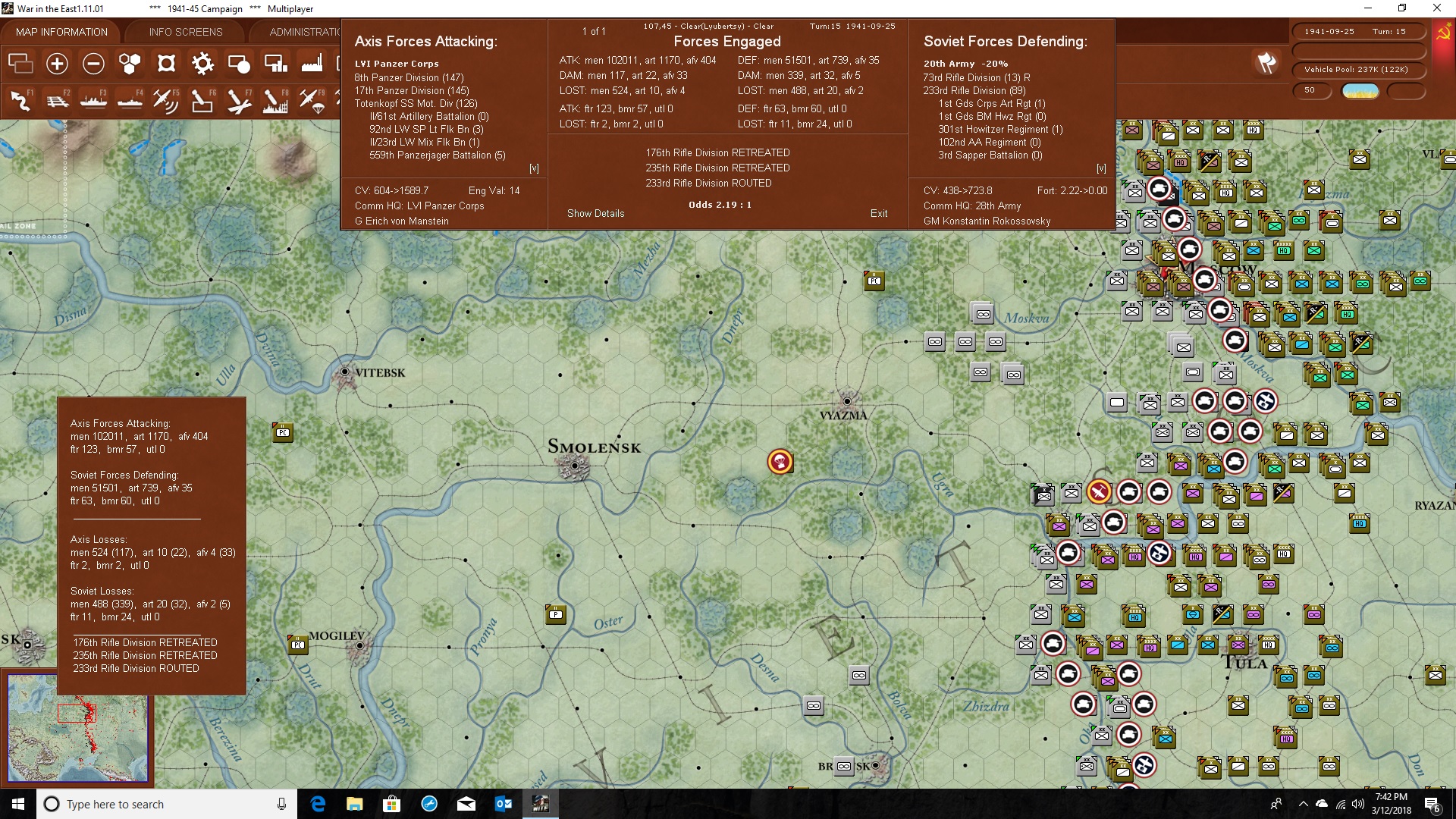Zoom in the map with plus icon
1456x819 pixels.
[x=57, y=64]
